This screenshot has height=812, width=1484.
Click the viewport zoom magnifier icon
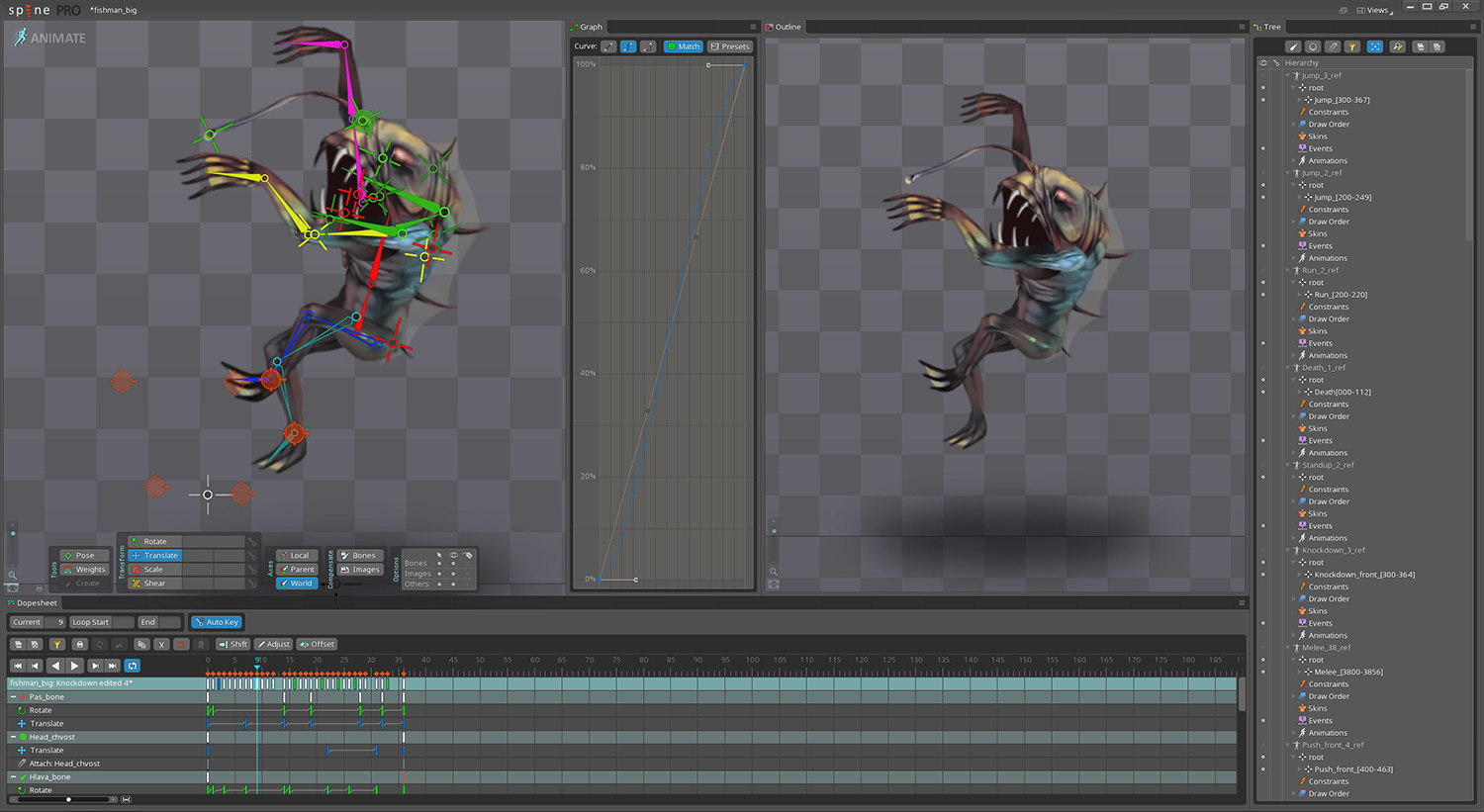[13, 575]
